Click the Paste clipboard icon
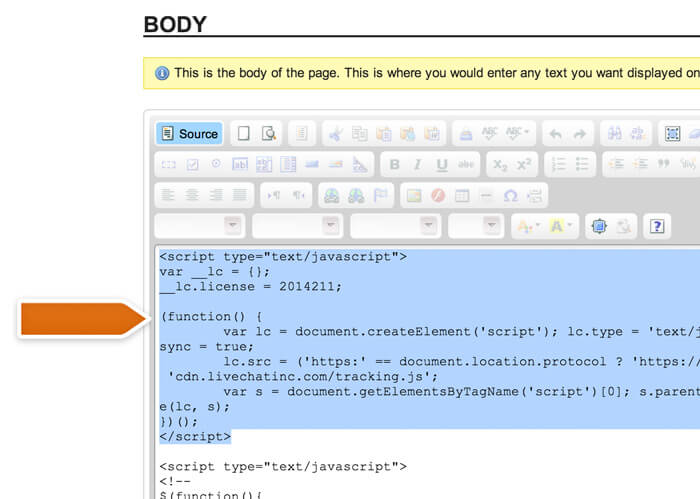 pyautogui.click(x=383, y=133)
